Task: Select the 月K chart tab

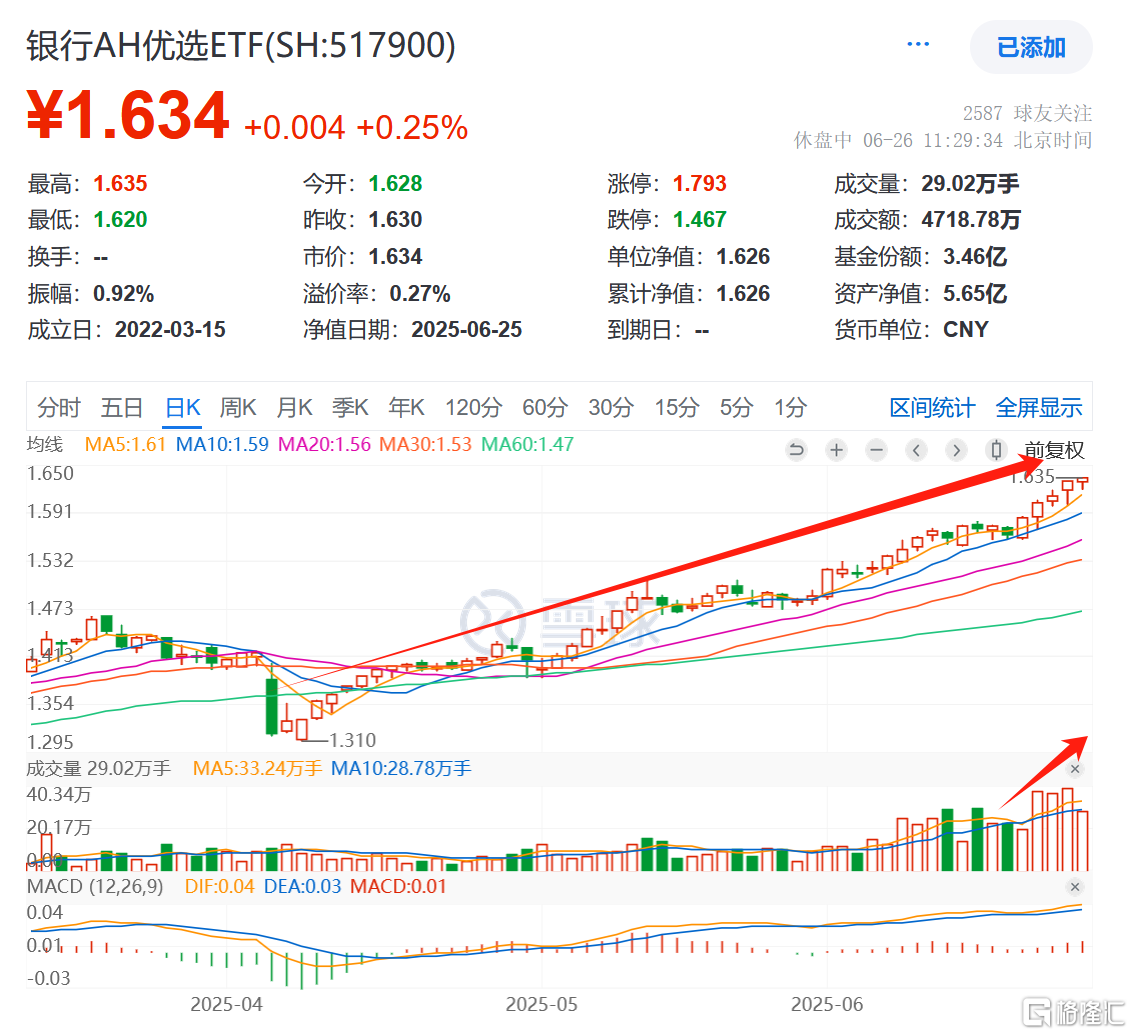Action: pos(294,408)
